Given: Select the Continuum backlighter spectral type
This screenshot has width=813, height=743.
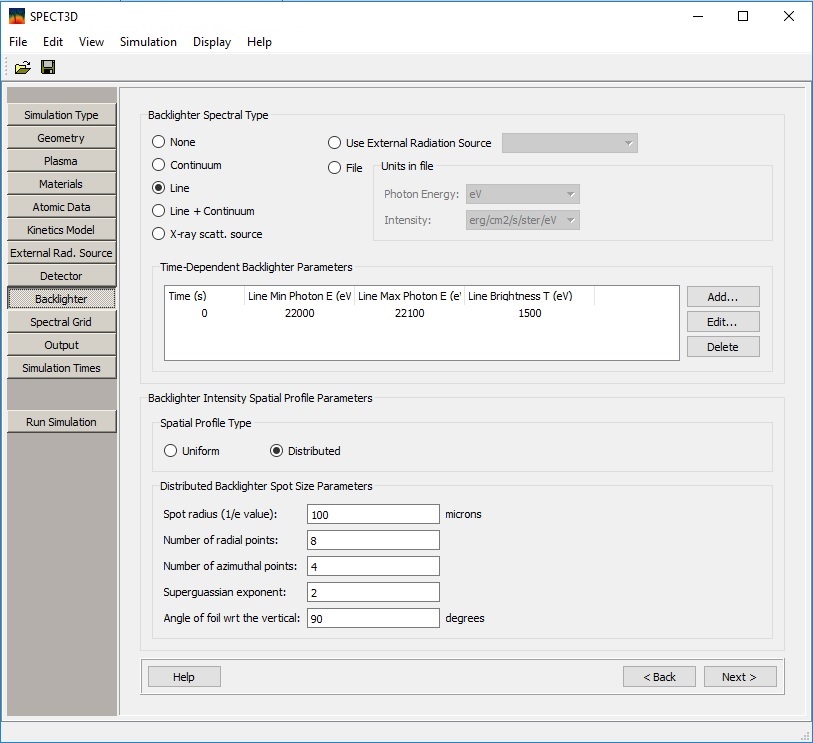Looking at the screenshot, I should point(159,165).
